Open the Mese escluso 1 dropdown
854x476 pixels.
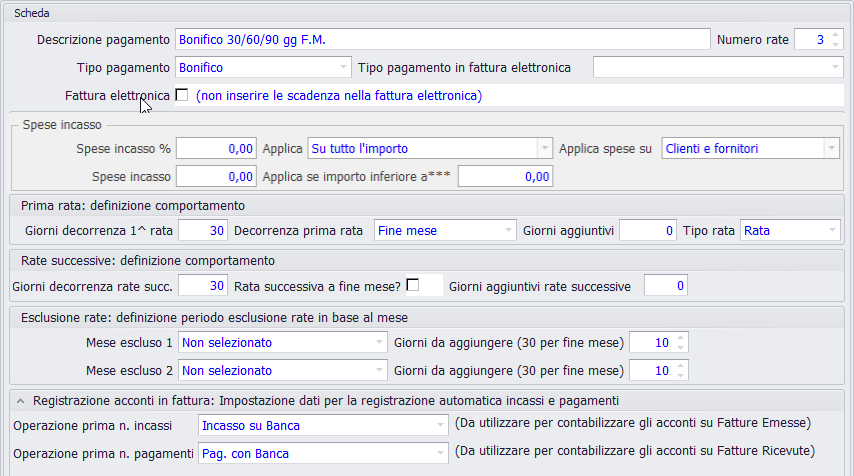click(380, 343)
